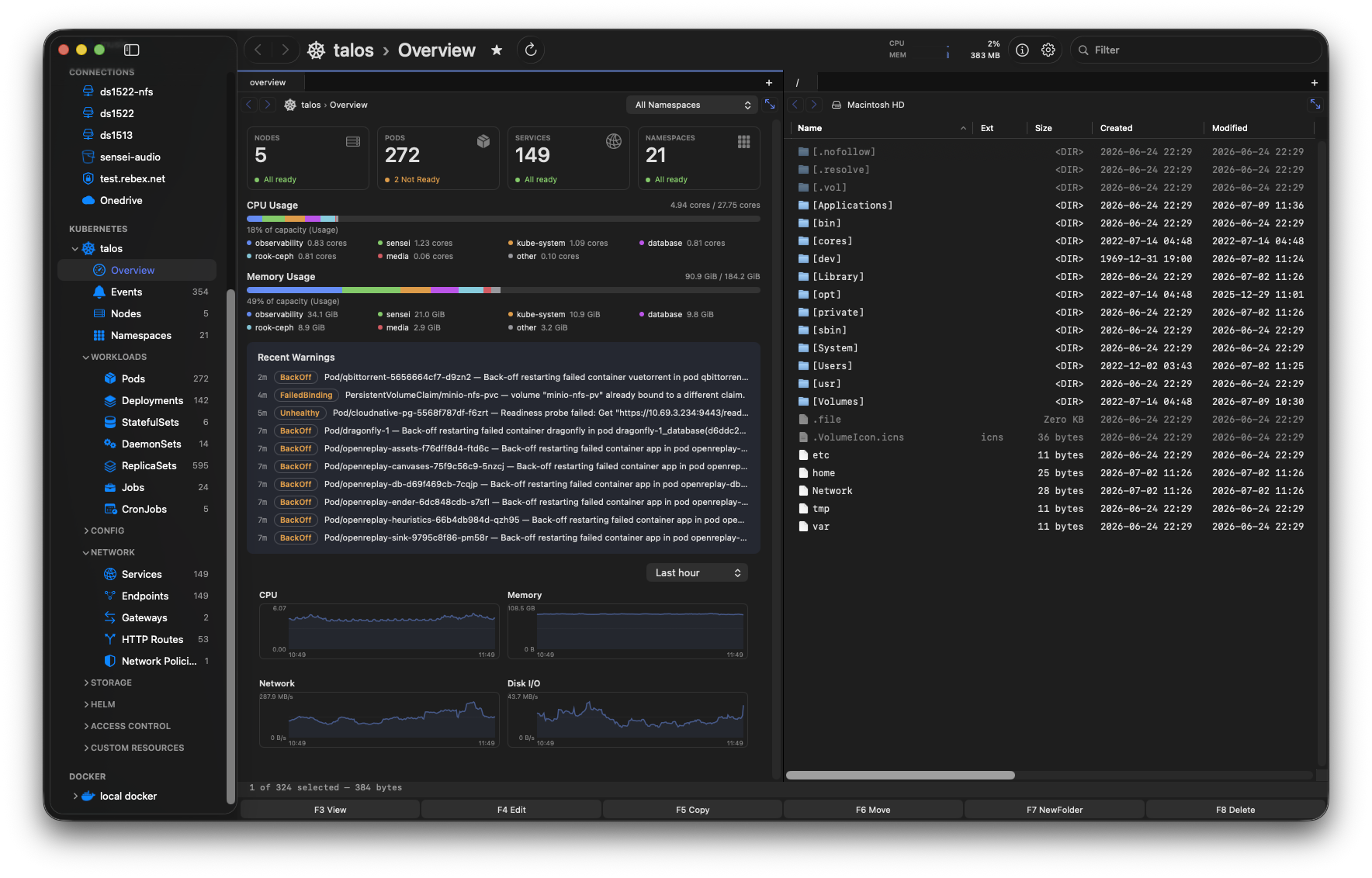The width and height of the screenshot is (1372, 878).
Task: Open Pods under Workloads
Action: click(x=137, y=379)
